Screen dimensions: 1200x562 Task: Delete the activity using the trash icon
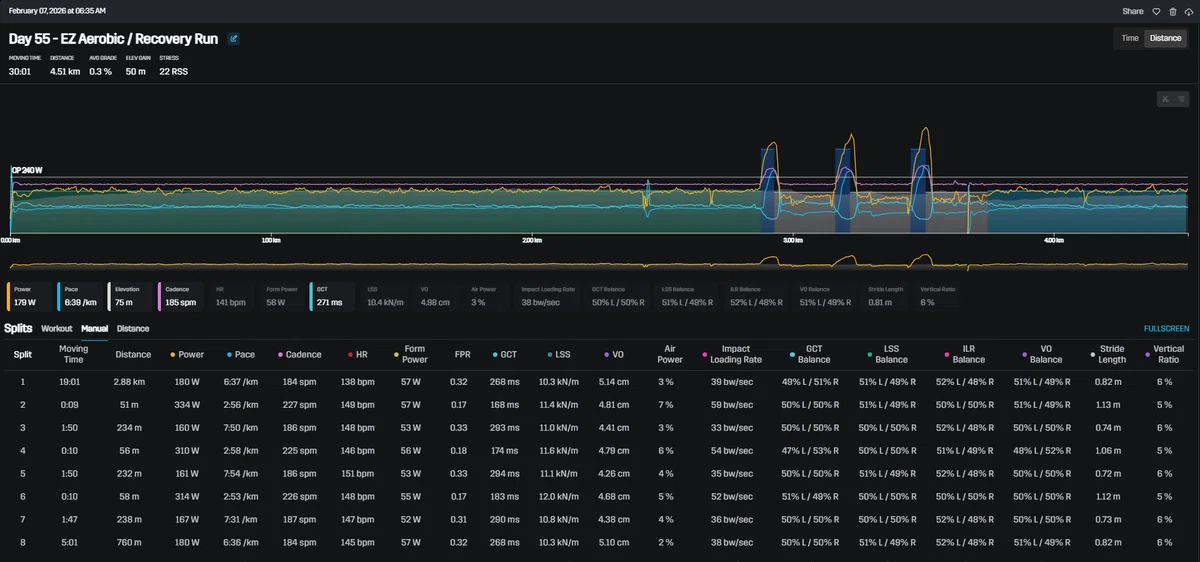(1172, 11)
